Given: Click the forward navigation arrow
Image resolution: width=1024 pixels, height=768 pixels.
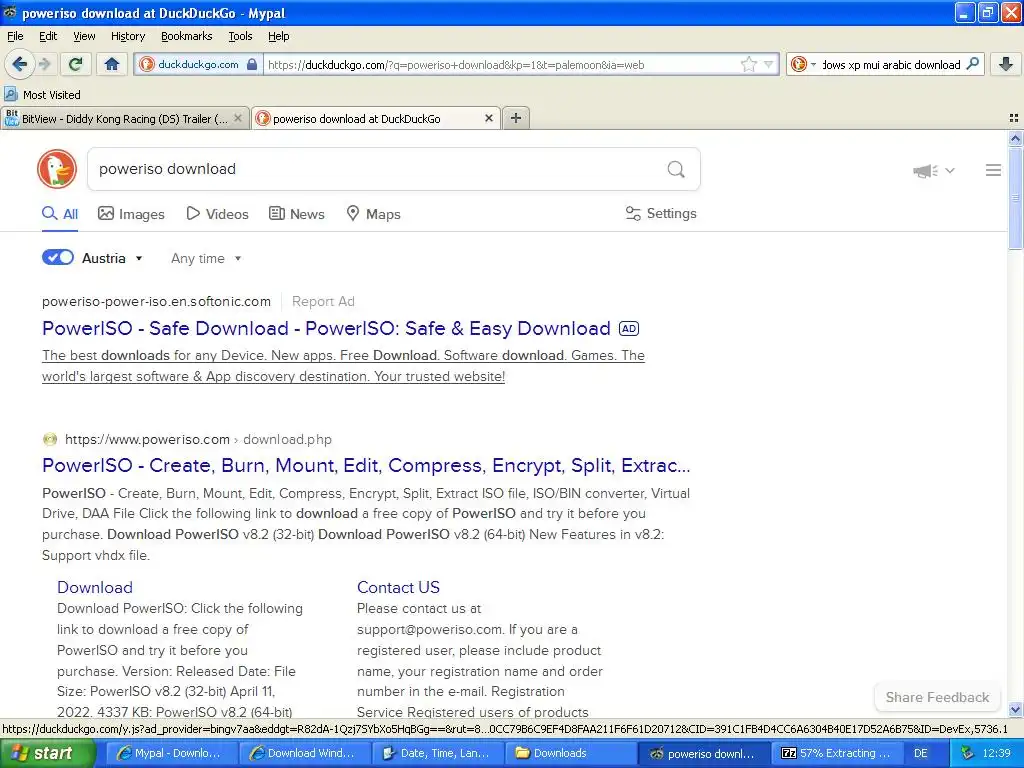Looking at the screenshot, I should click(44, 64).
